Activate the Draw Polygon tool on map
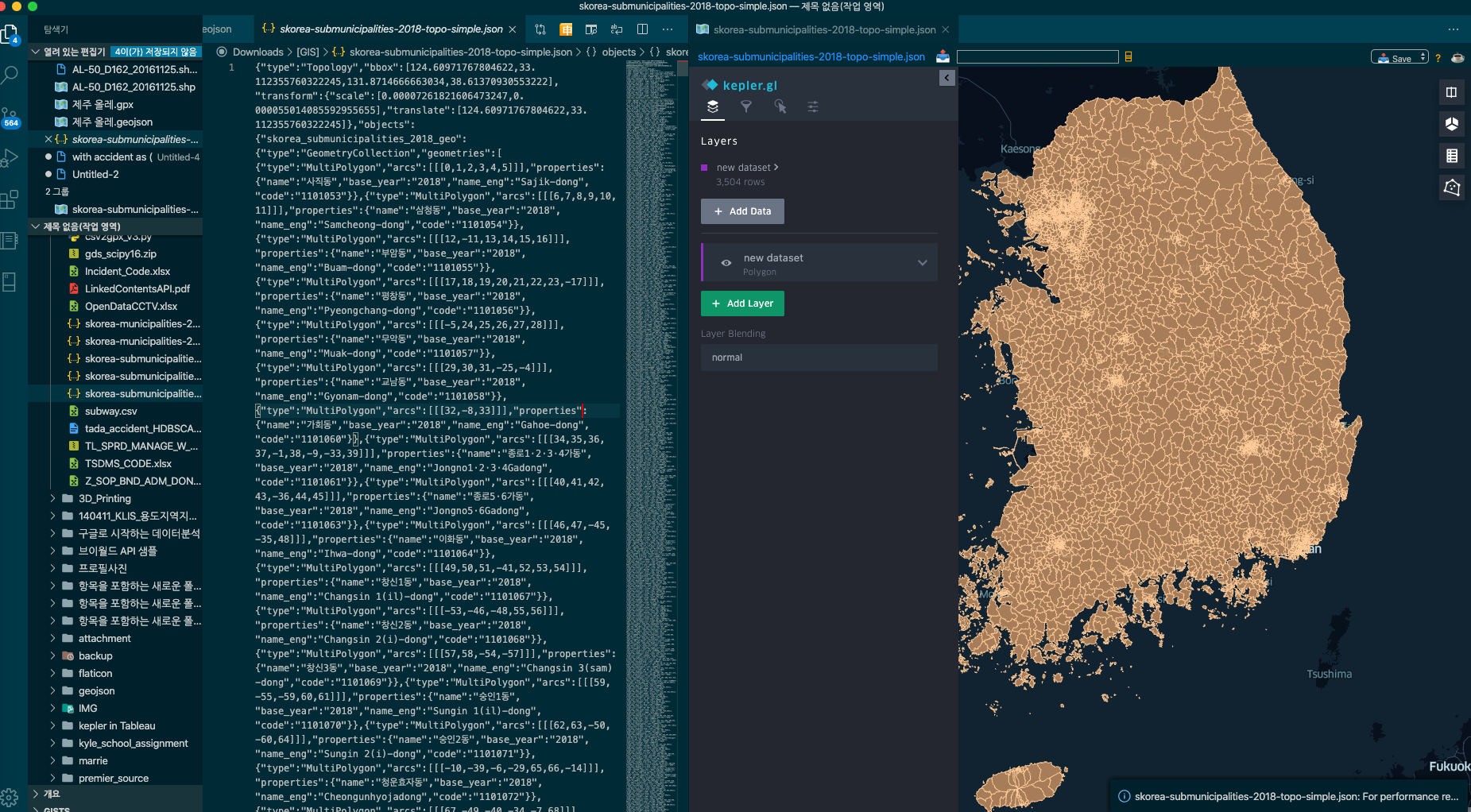This screenshot has width=1471, height=812. coord(1452,188)
